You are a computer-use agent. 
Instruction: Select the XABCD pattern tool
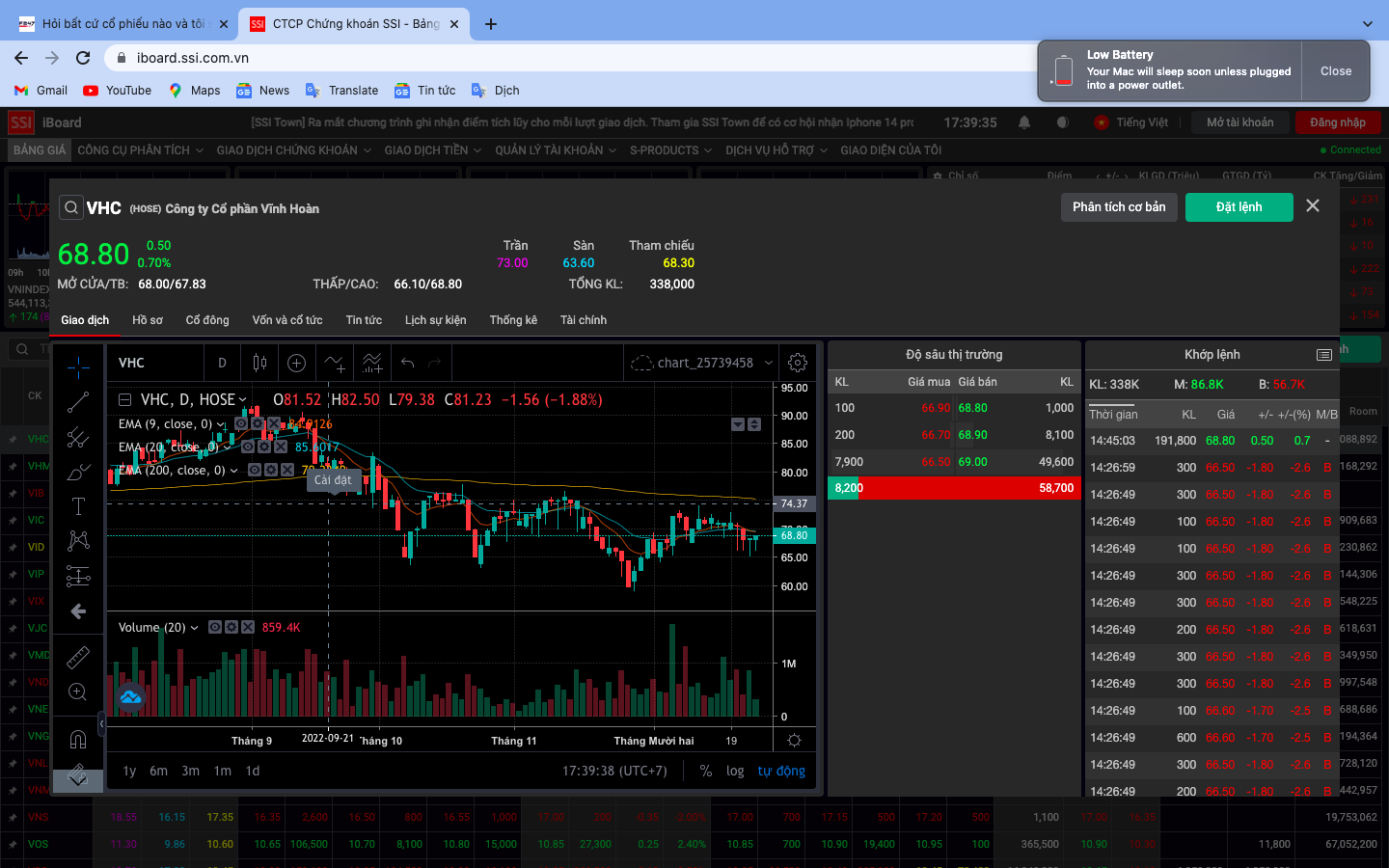pos(78,541)
